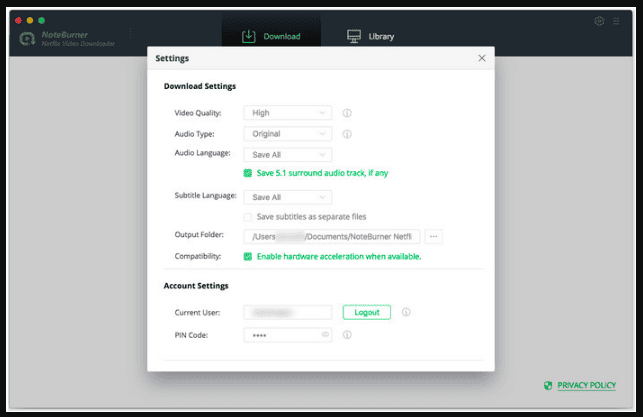Click the PIN Code field

287,335
